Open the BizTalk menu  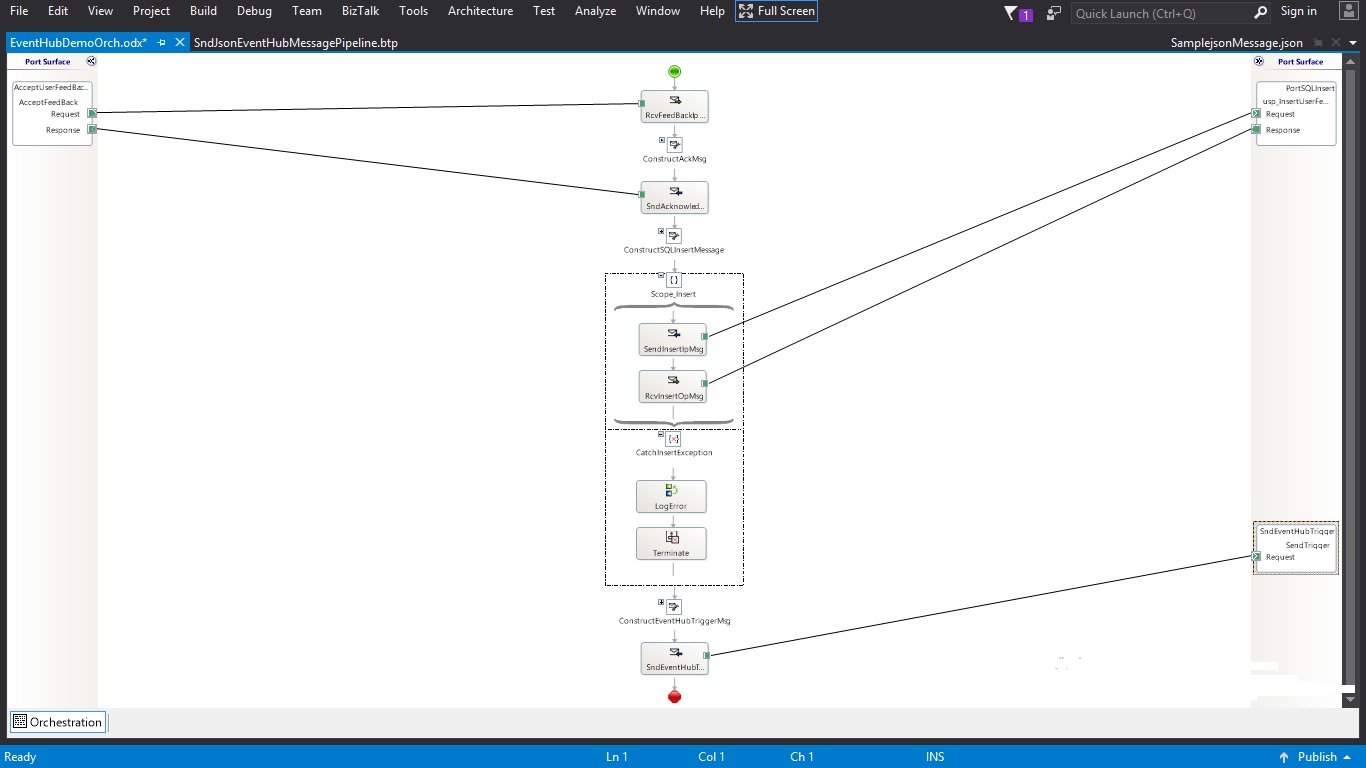(361, 11)
